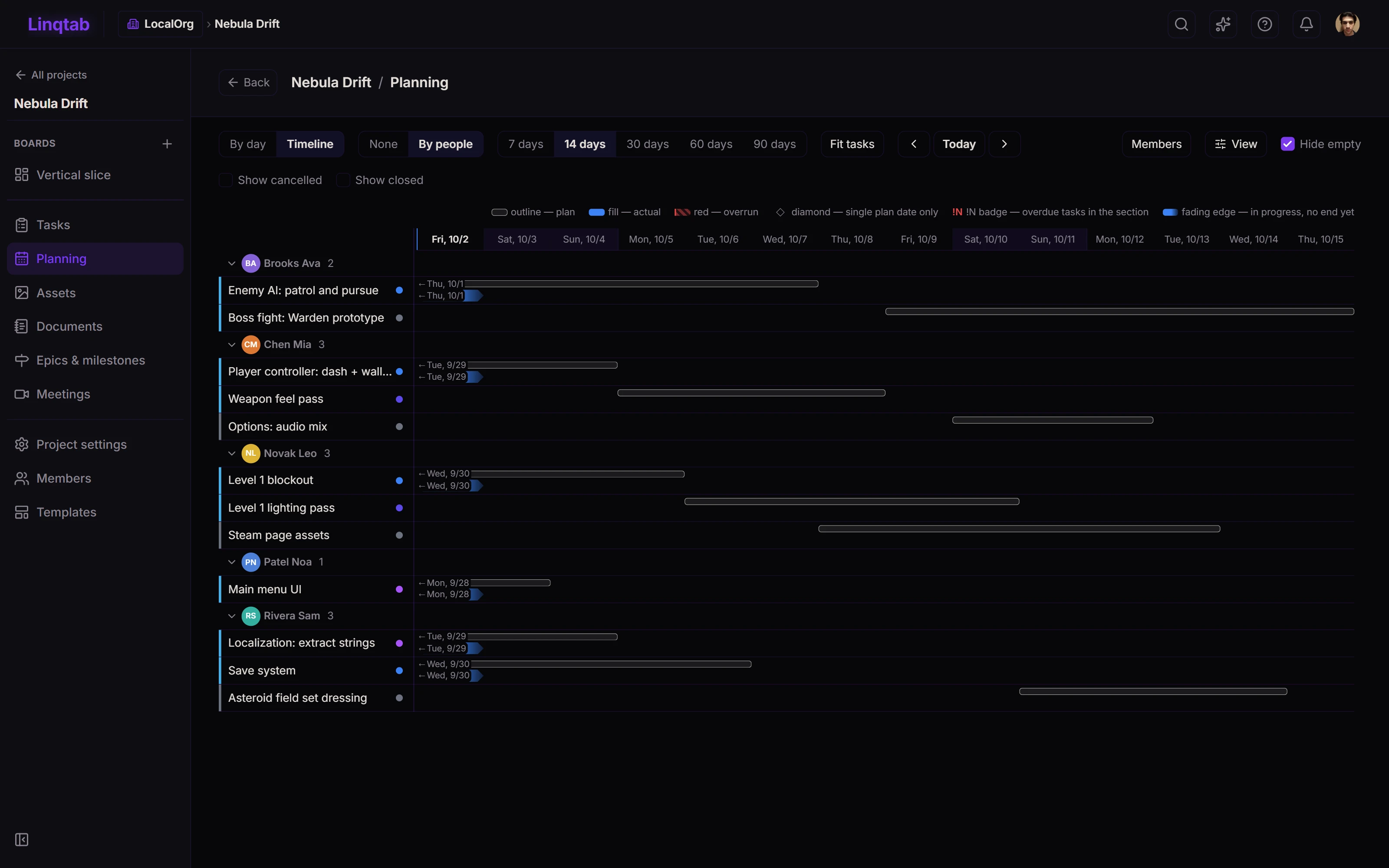Return to All projects
Viewport: 1389px width, 868px height.
tap(51, 75)
